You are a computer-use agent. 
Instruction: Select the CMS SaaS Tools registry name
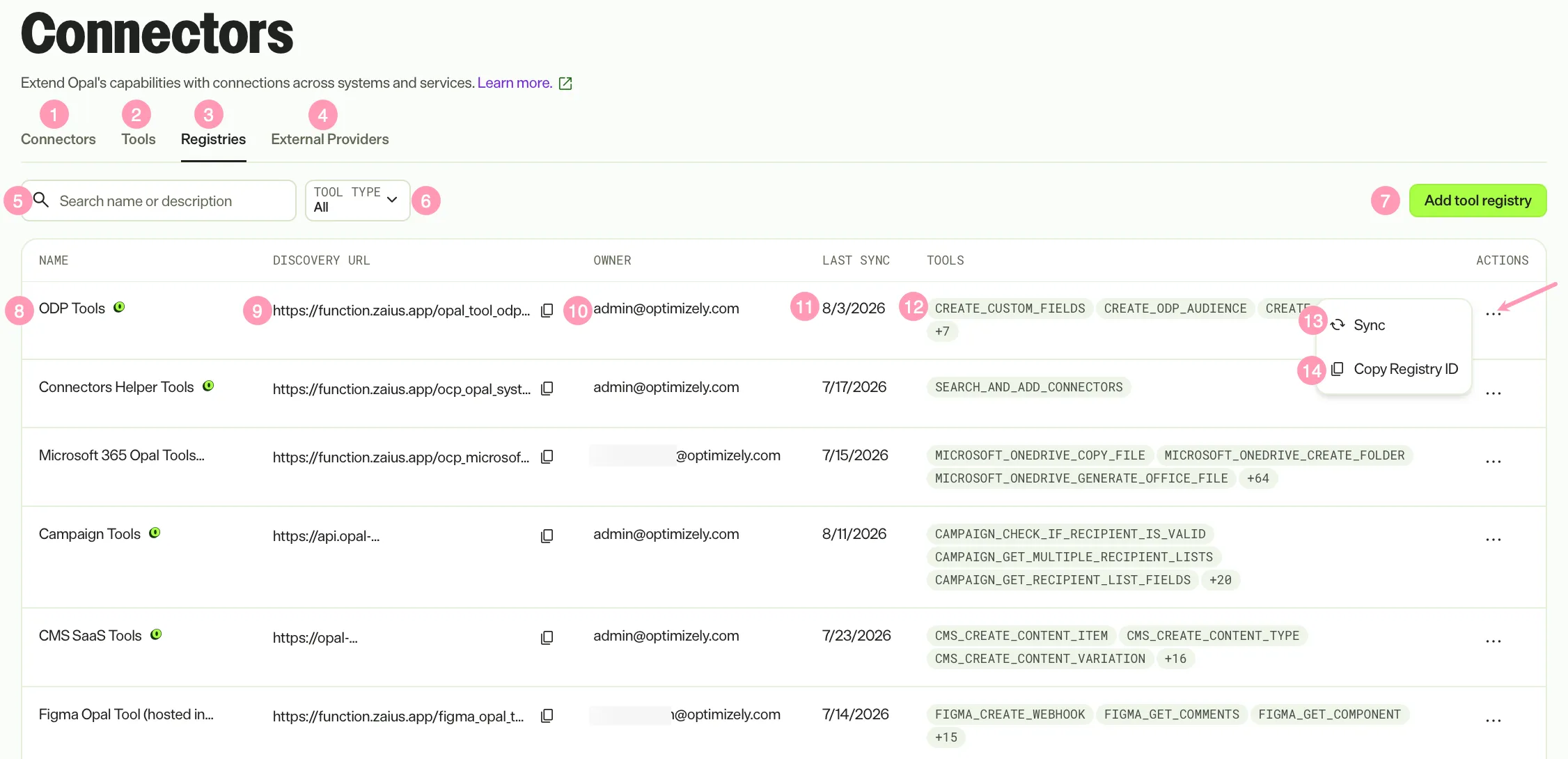point(91,636)
